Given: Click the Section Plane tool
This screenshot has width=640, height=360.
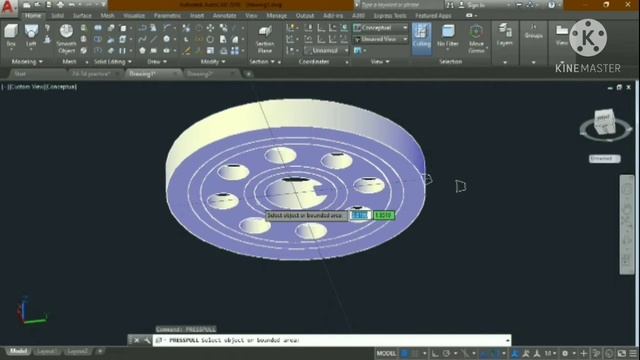Looking at the screenshot, I should pos(265,39).
